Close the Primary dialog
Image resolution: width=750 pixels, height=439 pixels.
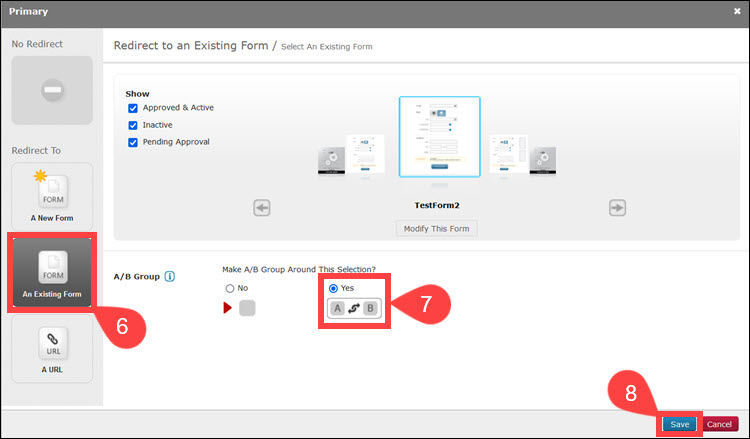[x=737, y=11]
